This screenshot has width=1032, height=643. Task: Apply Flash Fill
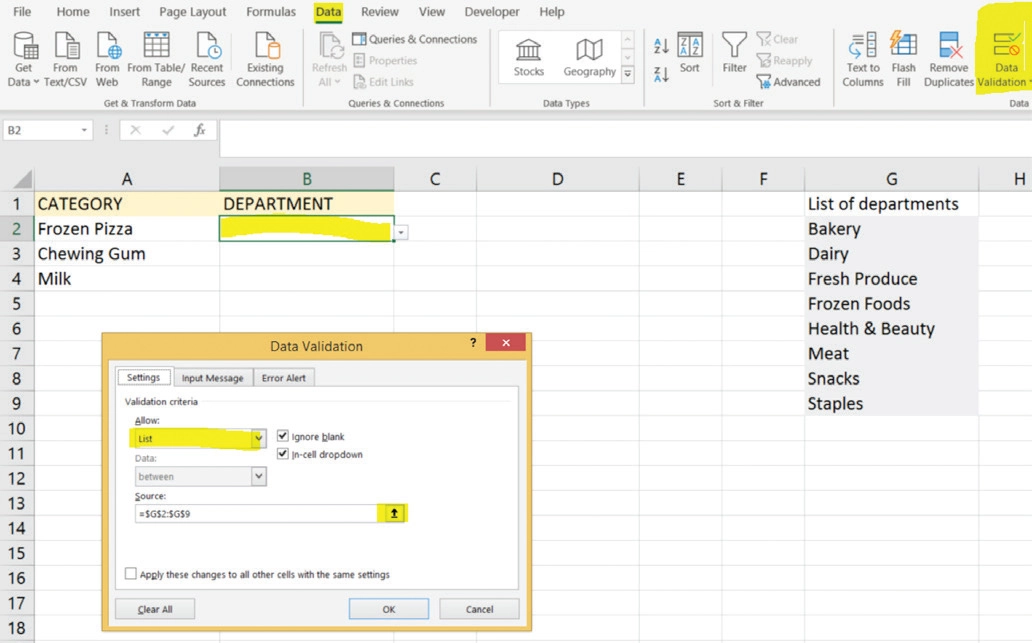pyautogui.click(x=904, y=60)
